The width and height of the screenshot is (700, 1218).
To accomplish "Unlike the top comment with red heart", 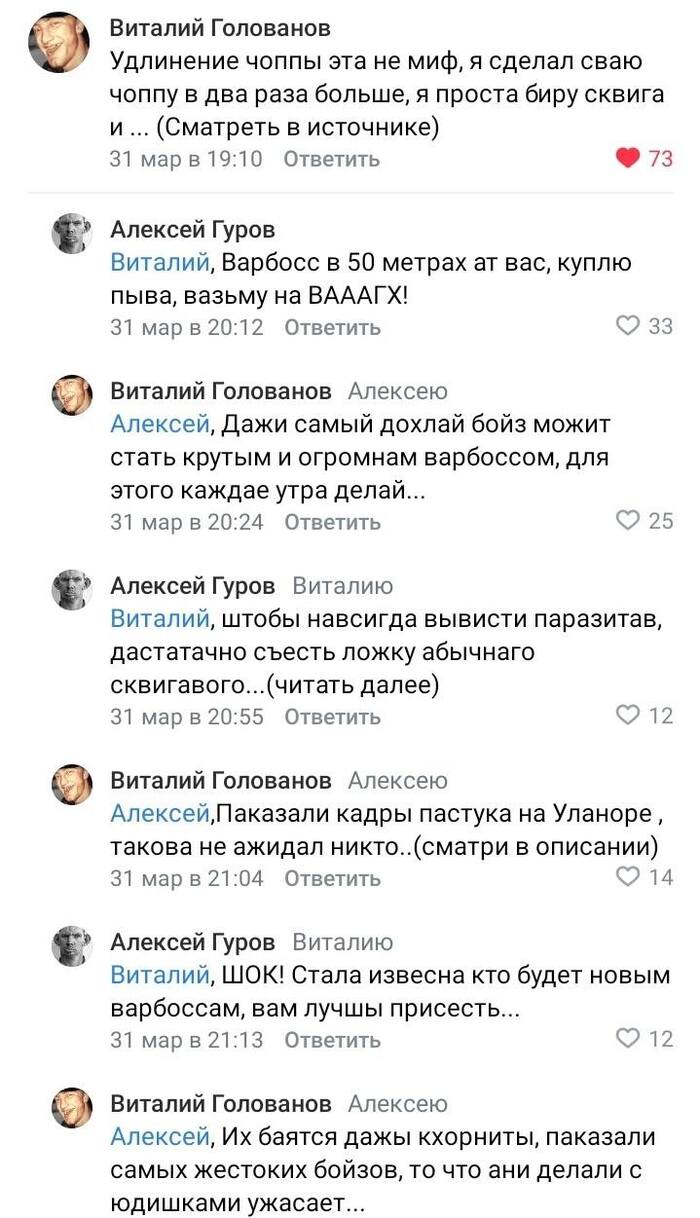I will 627,158.
